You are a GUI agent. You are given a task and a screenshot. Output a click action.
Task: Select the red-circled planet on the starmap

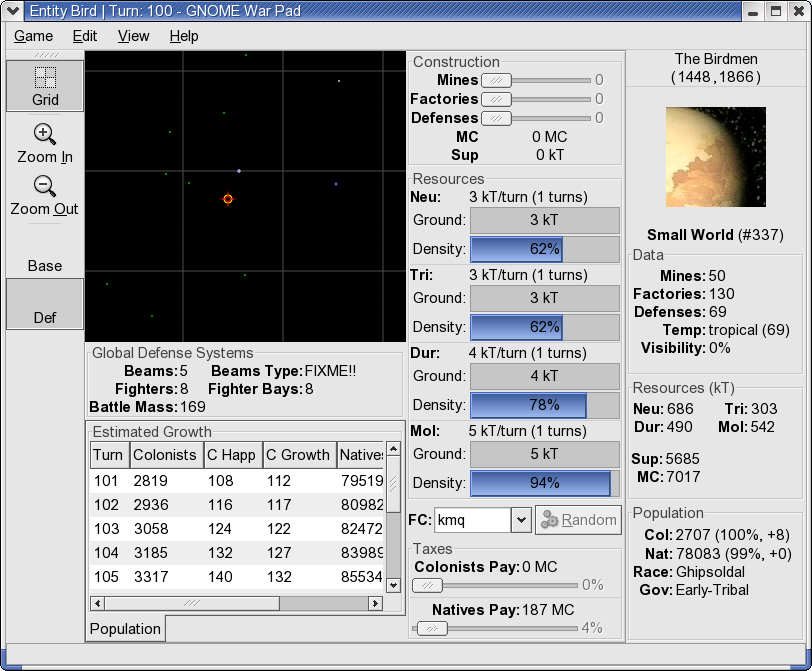[x=228, y=199]
